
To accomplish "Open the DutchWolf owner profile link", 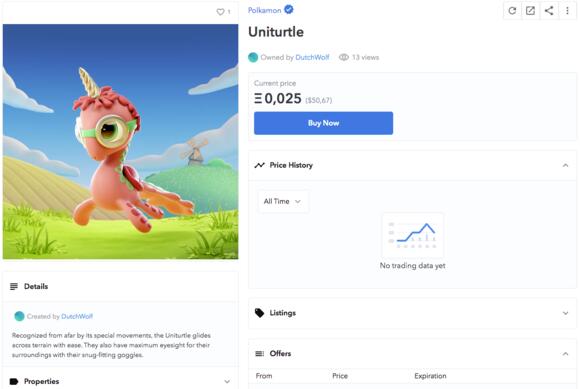I will tap(312, 57).
